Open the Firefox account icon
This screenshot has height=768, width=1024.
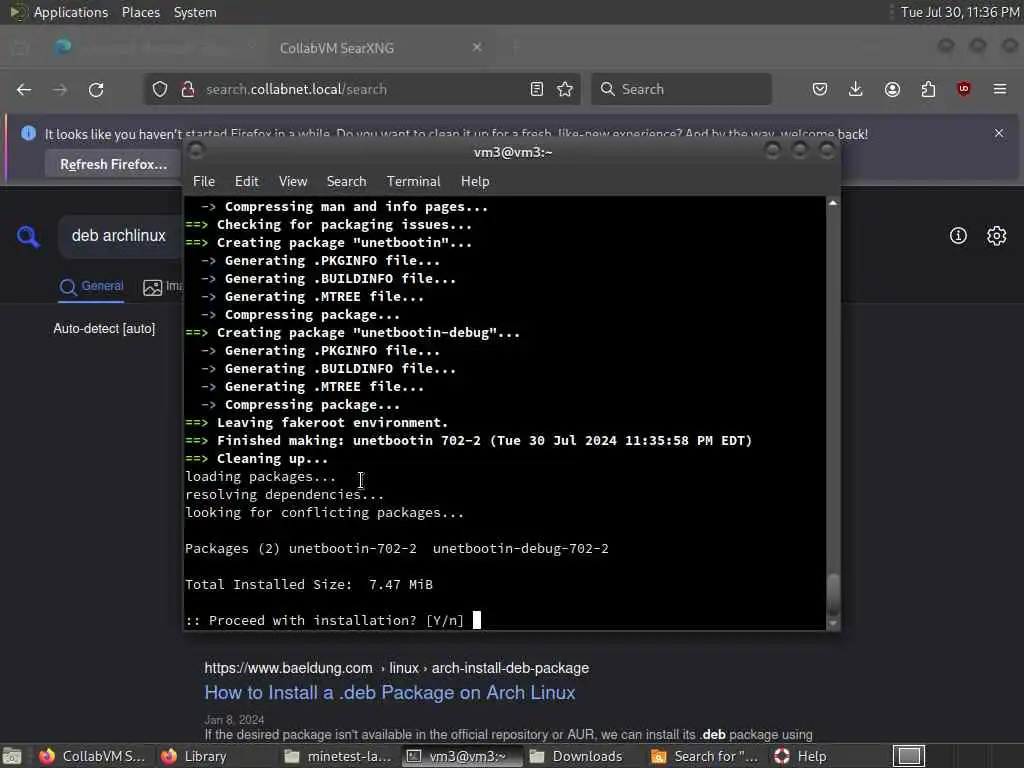892,89
